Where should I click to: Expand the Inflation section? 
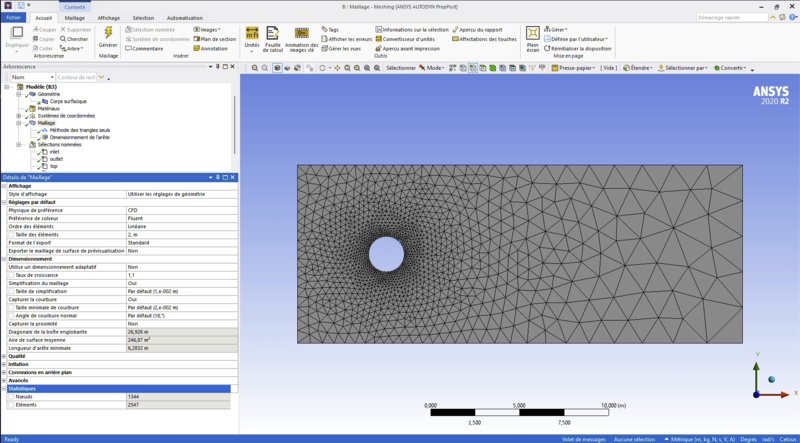point(5,364)
